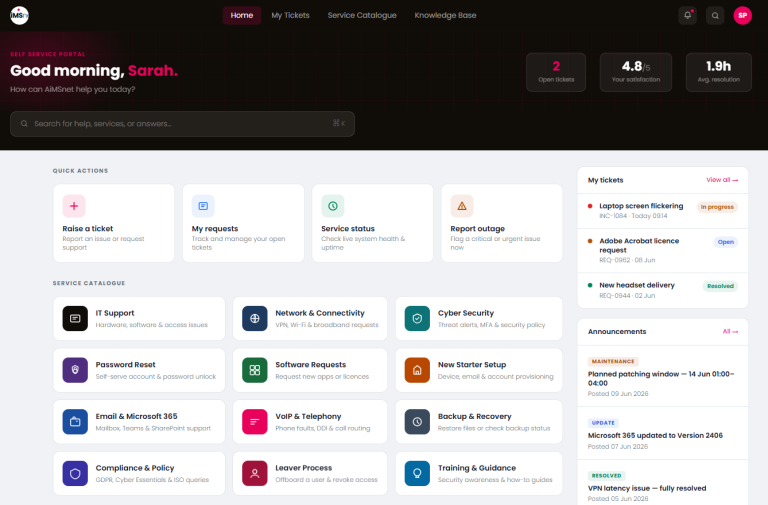768x505 pixels.
Task: Click the My requests list icon
Action: tap(203, 206)
